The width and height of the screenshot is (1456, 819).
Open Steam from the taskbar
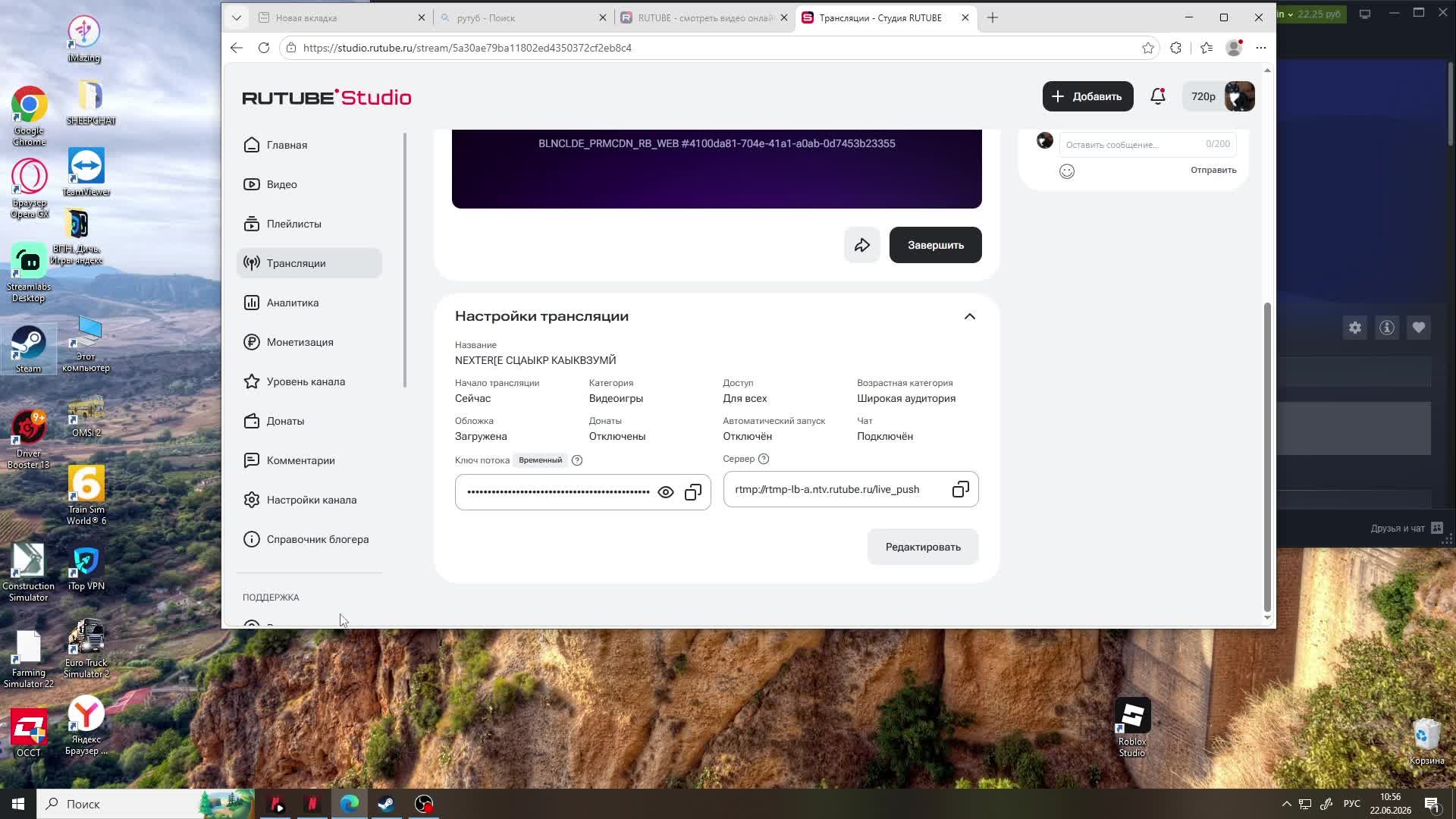(x=387, y=804)
